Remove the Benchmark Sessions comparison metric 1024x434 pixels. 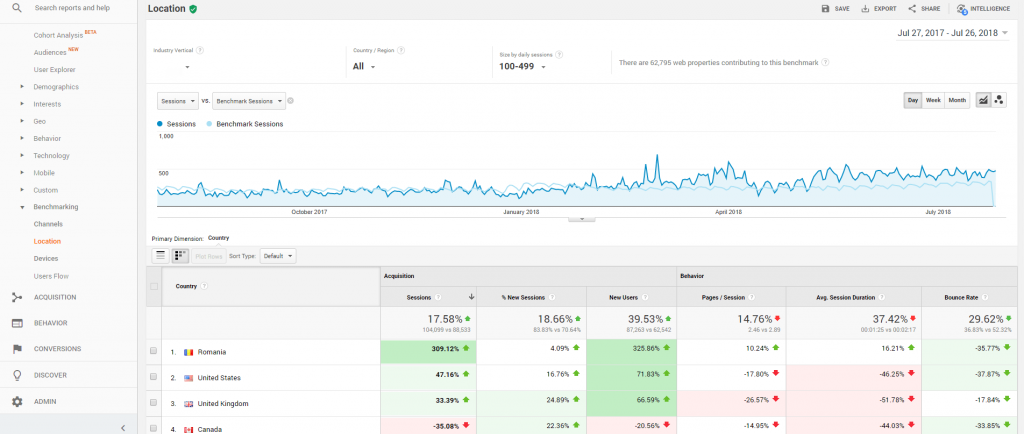click(x=290, y=101)
